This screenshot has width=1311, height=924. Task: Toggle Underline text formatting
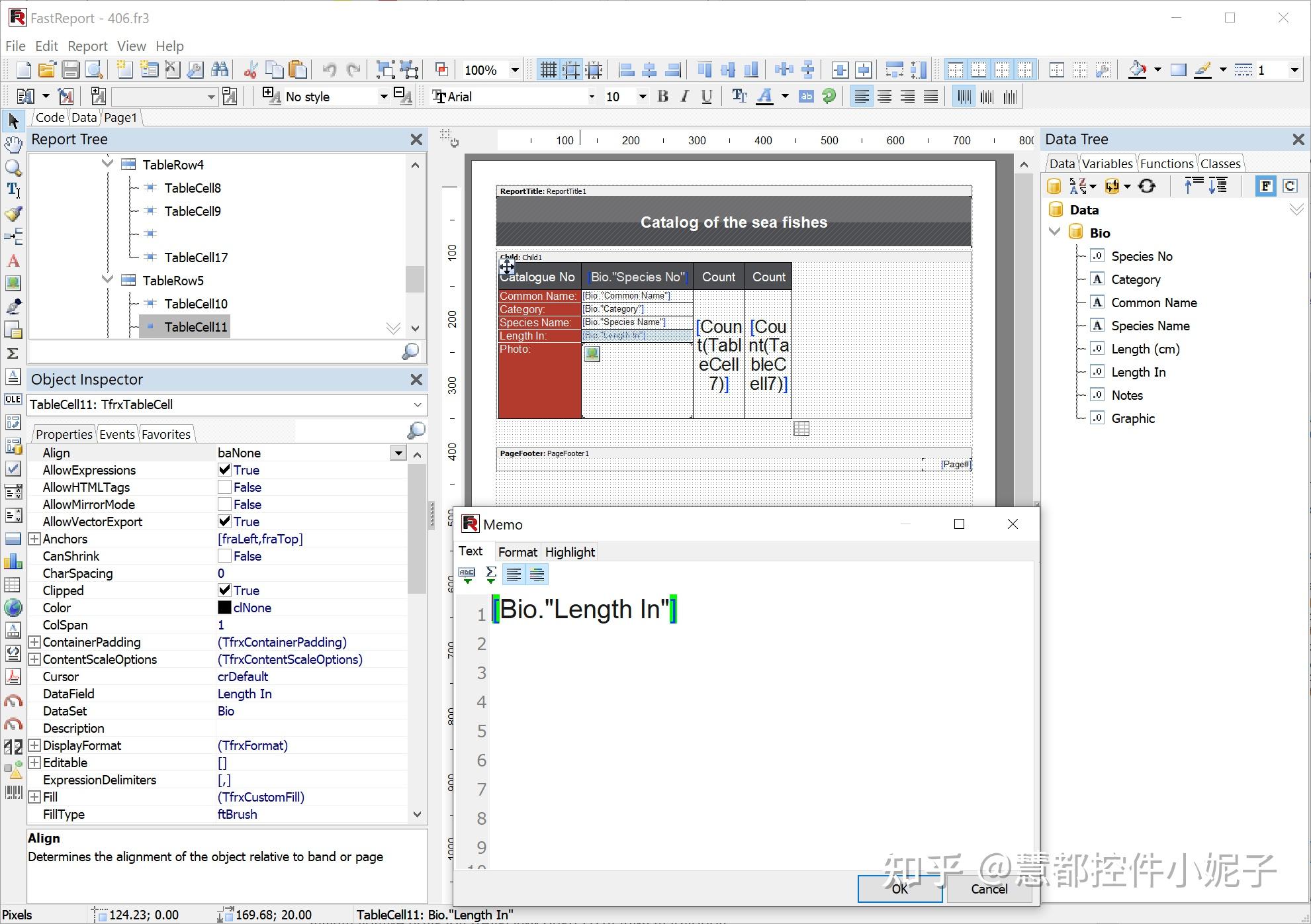(x=707, y=97)
